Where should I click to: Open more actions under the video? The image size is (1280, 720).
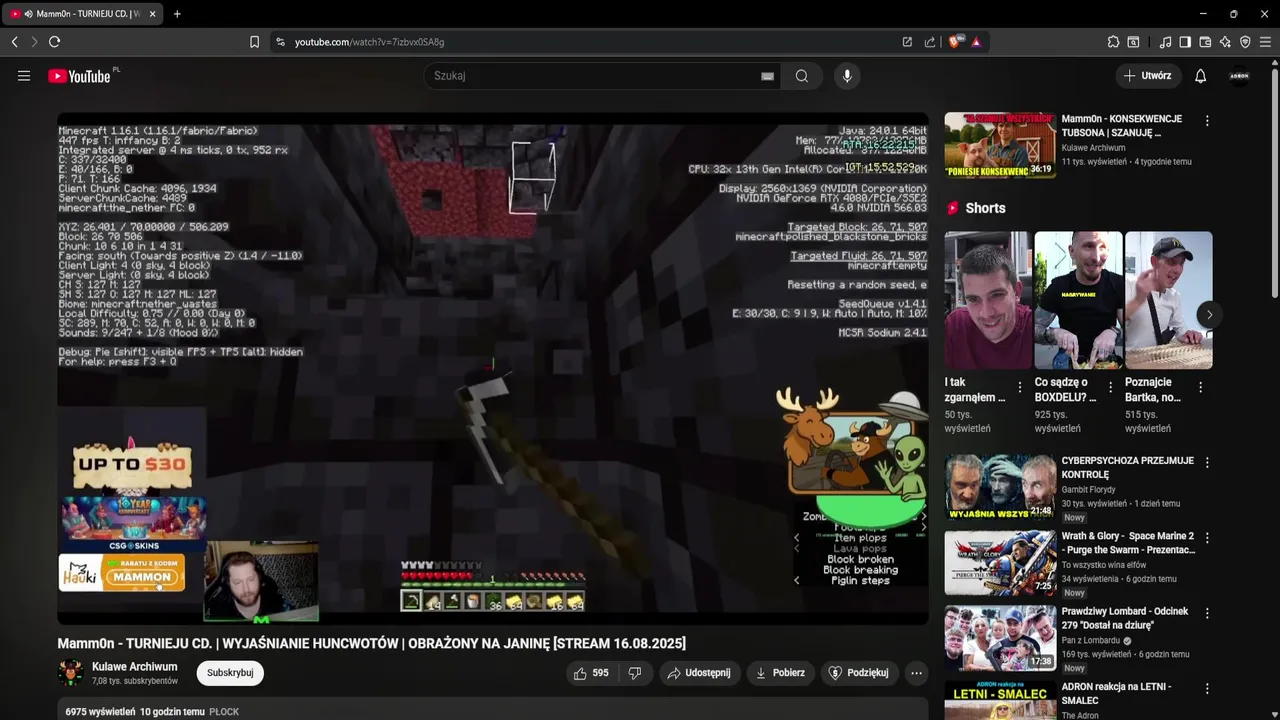click(916, 673)
